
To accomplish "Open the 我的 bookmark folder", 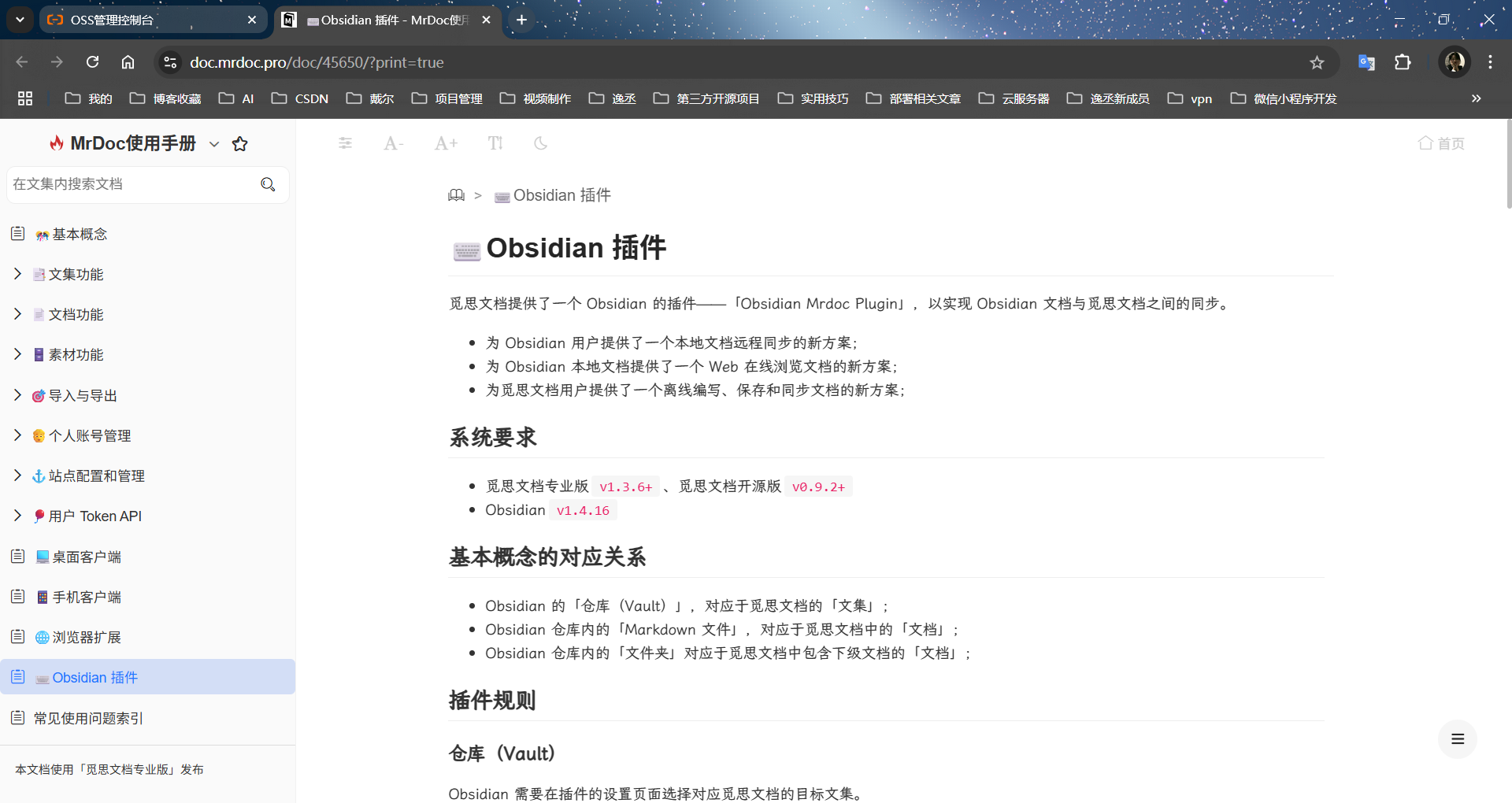I will coord(89,98).
